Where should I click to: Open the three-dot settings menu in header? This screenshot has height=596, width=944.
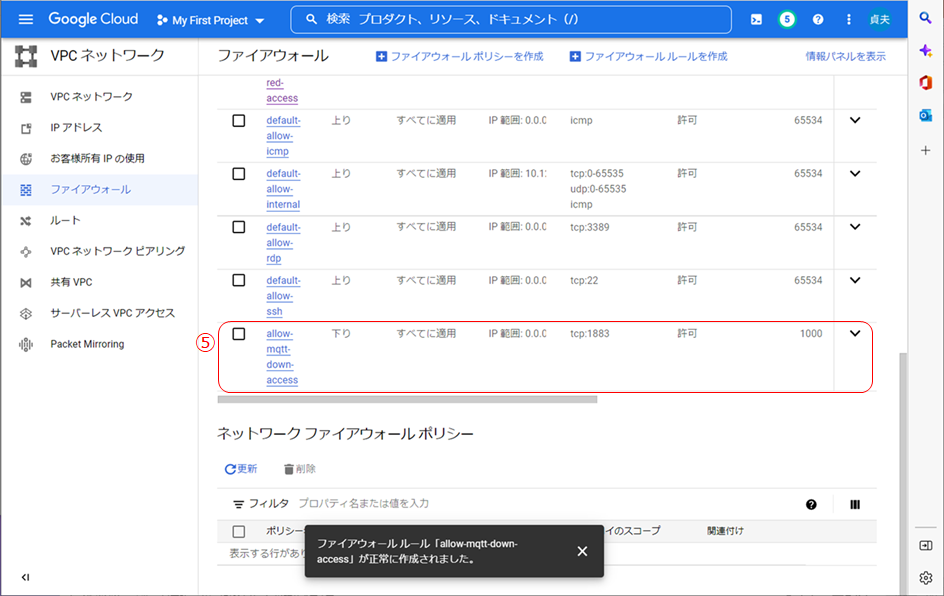849,20
